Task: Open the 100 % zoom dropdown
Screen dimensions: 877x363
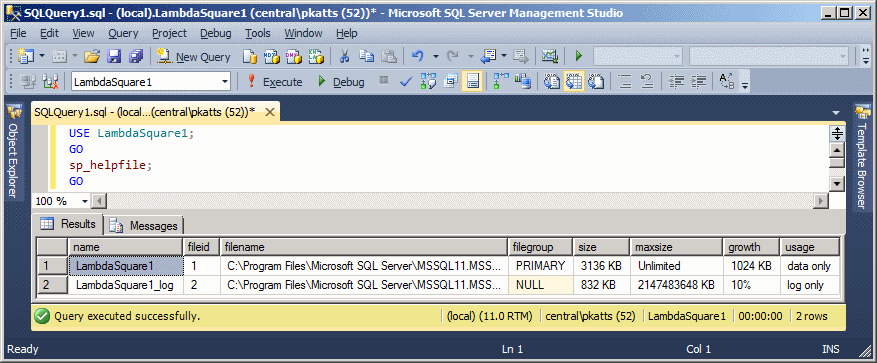Action: (85, 201)
